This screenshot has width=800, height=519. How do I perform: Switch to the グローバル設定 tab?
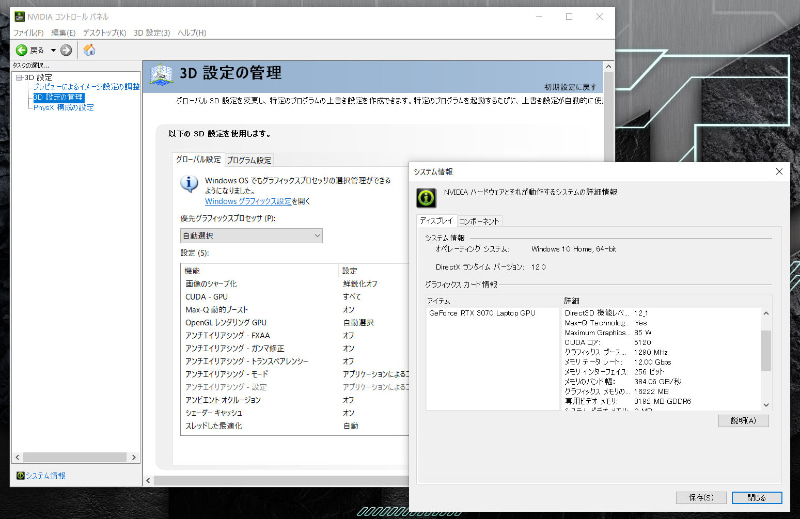click(198, 159)
